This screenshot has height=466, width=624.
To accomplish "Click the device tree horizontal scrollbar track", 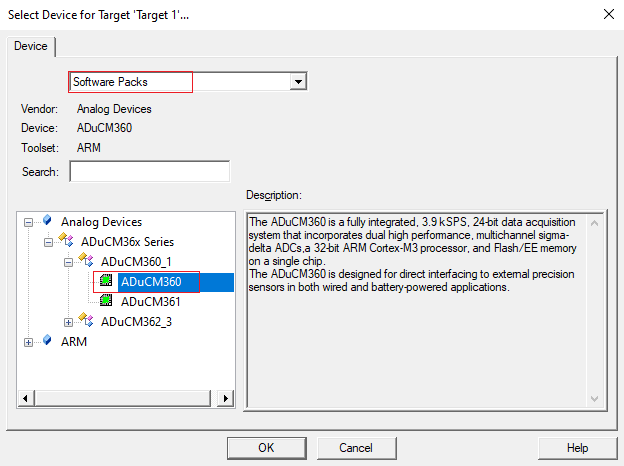I will coord(123,398).
